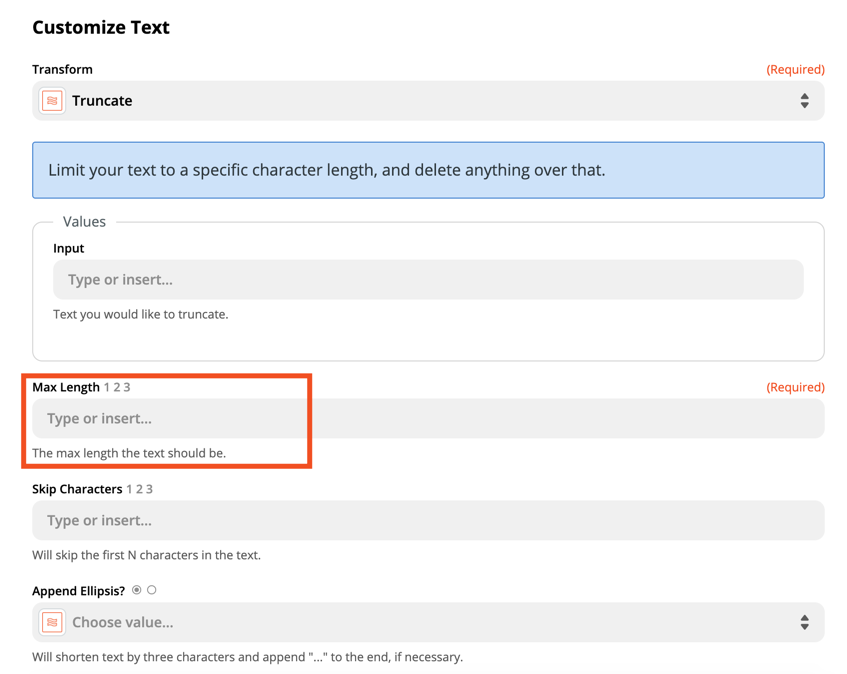Click the '(Required)' tag next to Transform

tap(795, 69)
